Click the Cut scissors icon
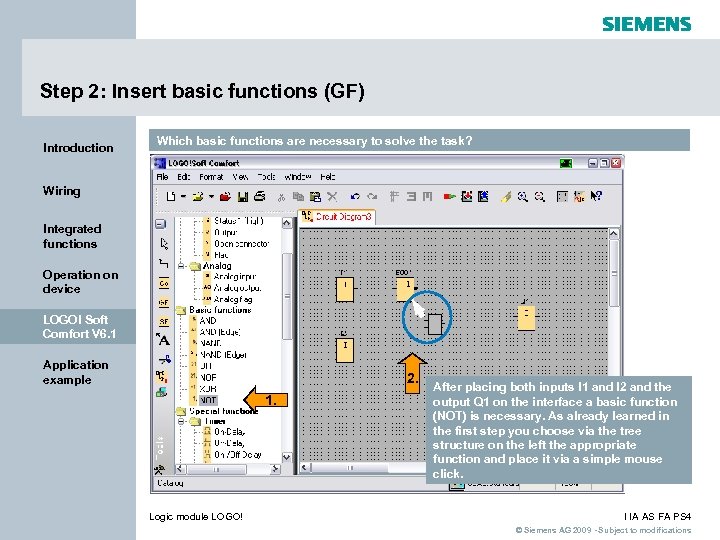The width and height of the screenshot is (720, 540). [281, 197]
